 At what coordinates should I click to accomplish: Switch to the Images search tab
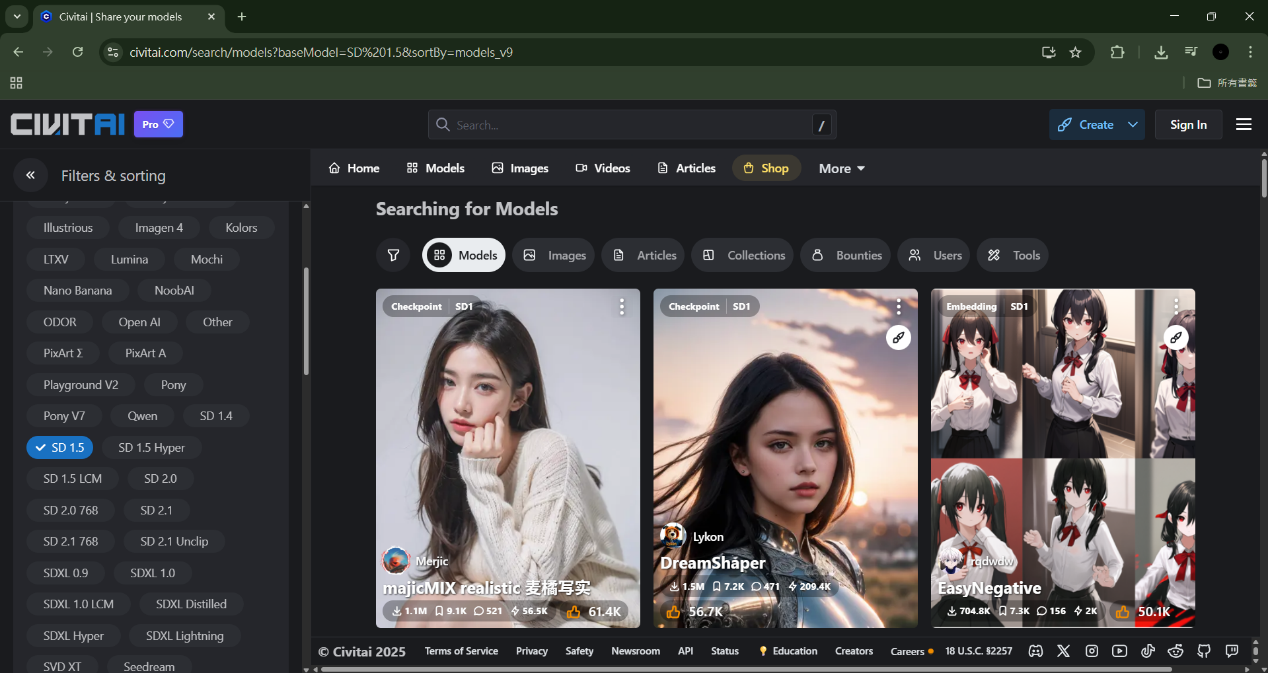(554, 255)
